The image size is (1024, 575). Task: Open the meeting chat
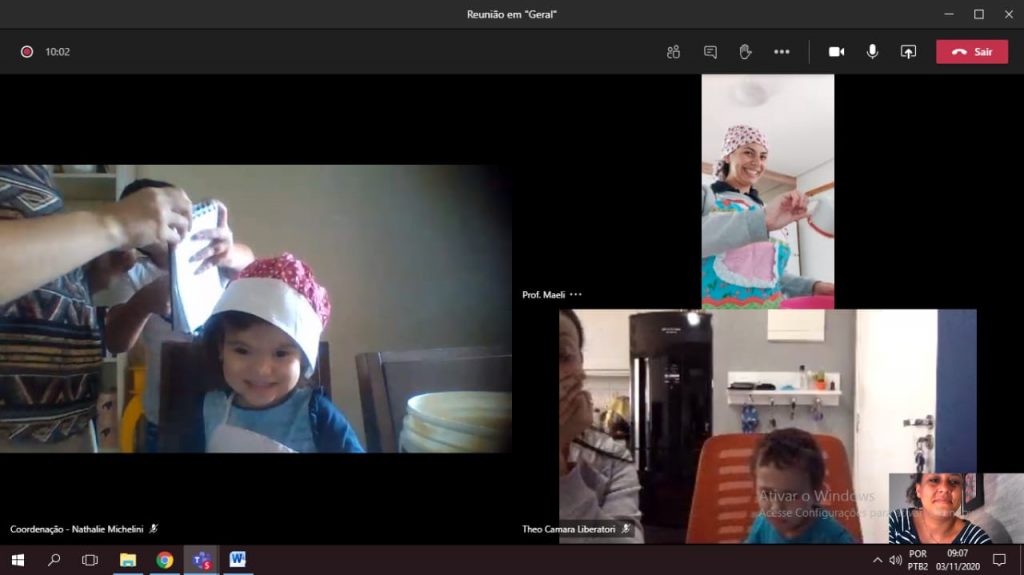710,52
